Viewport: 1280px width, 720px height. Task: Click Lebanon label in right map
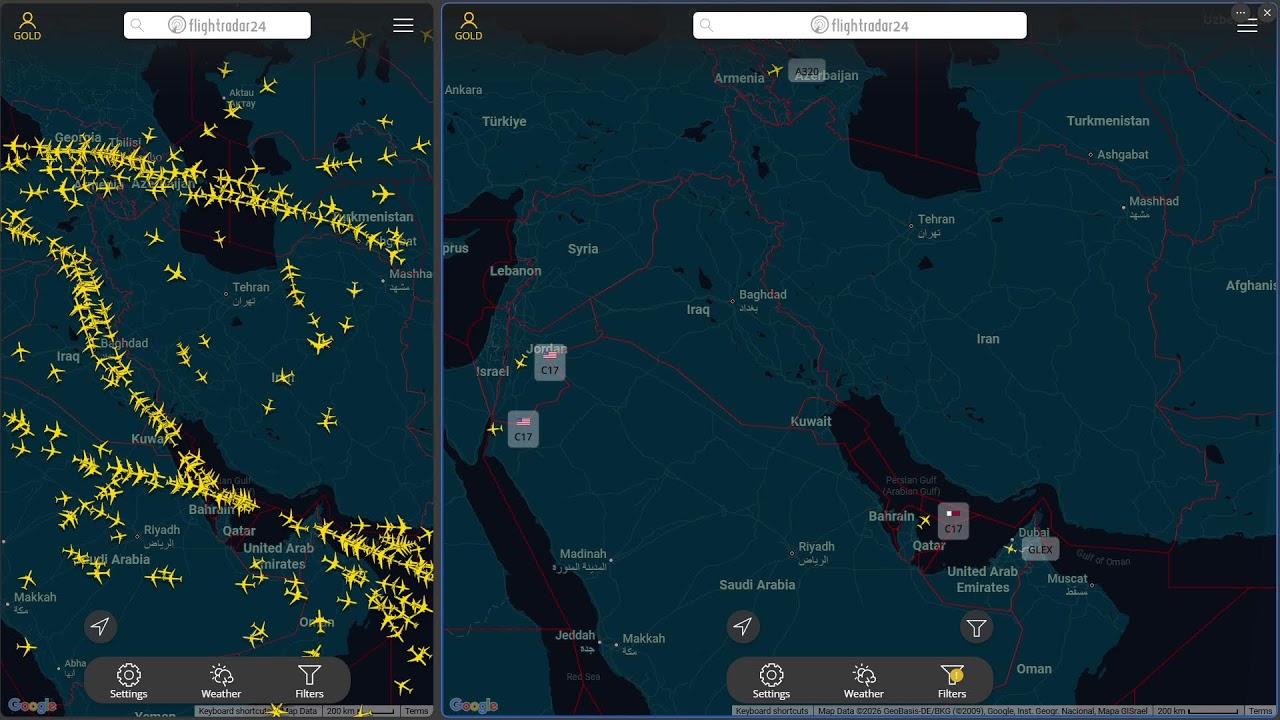(x=515, y=270)
